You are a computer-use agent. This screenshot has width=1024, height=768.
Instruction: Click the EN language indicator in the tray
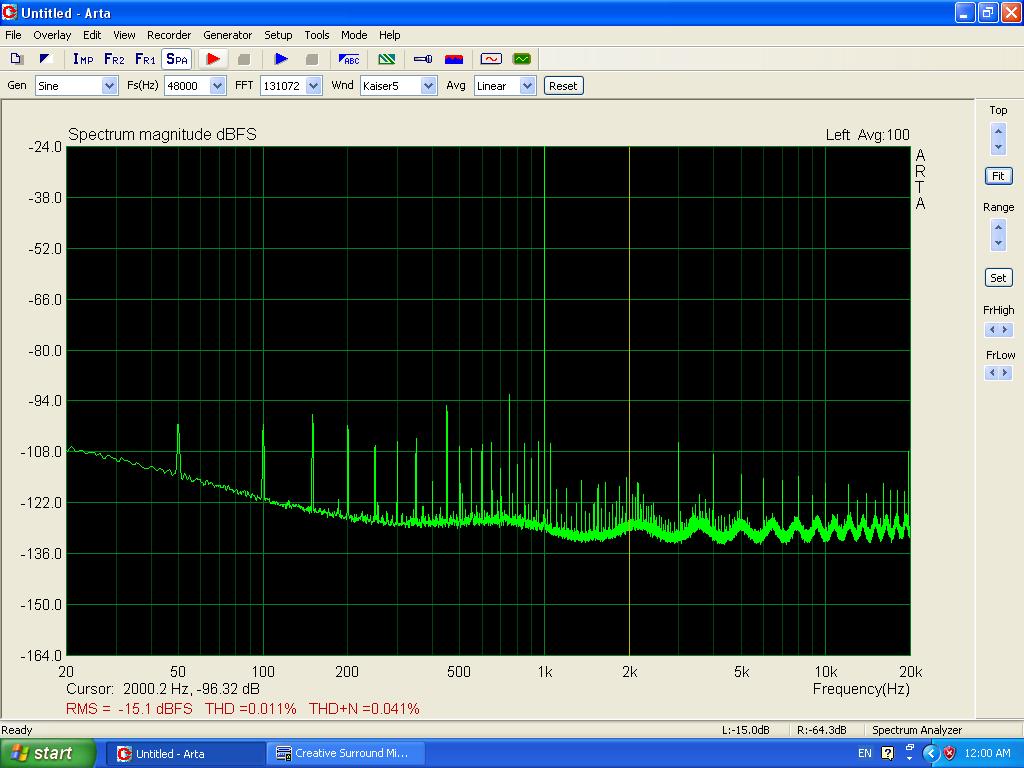click(x=865, y=754)
